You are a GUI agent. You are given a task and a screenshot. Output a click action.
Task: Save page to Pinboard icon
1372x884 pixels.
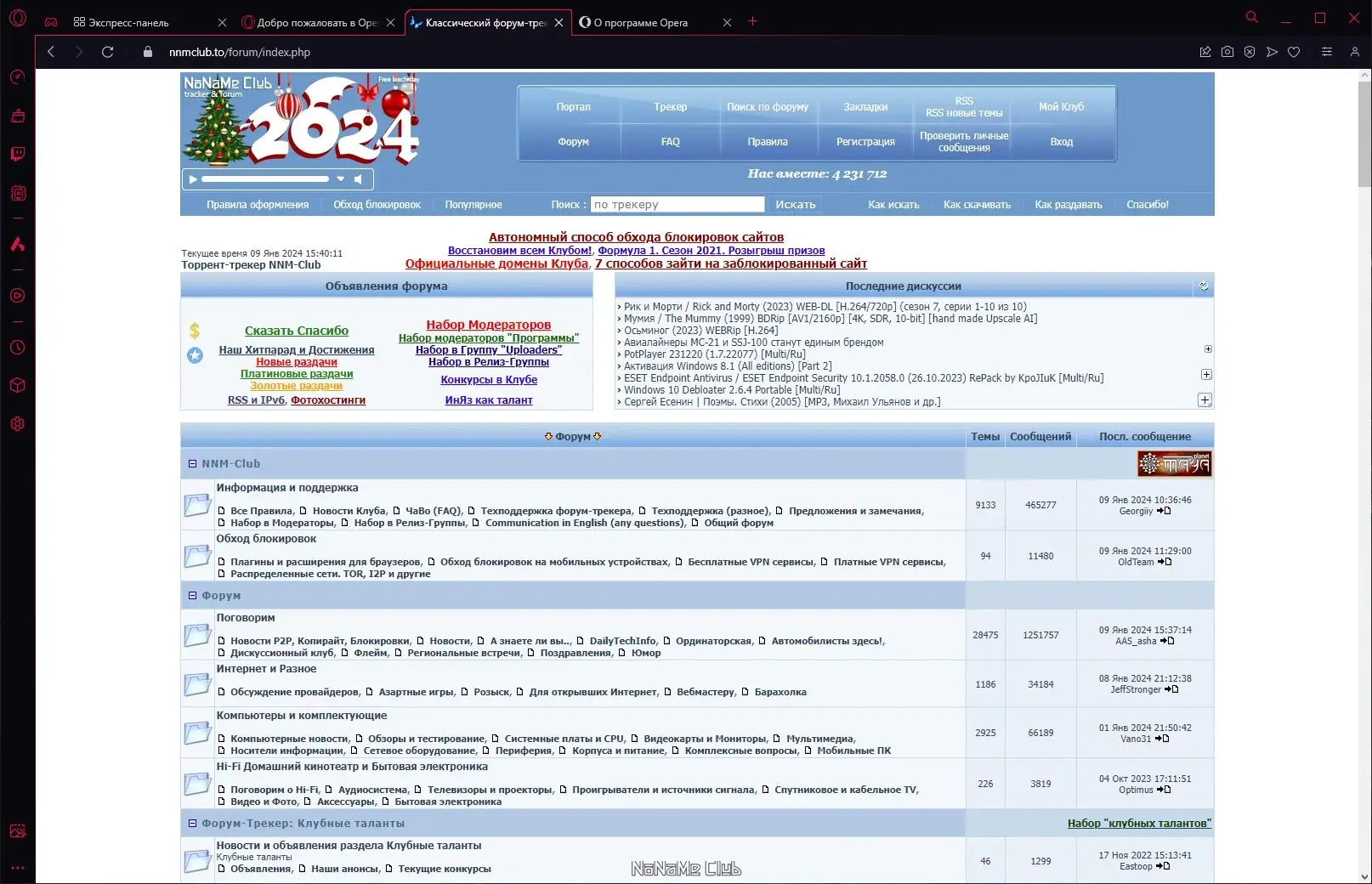click(x=1205, y=52)
